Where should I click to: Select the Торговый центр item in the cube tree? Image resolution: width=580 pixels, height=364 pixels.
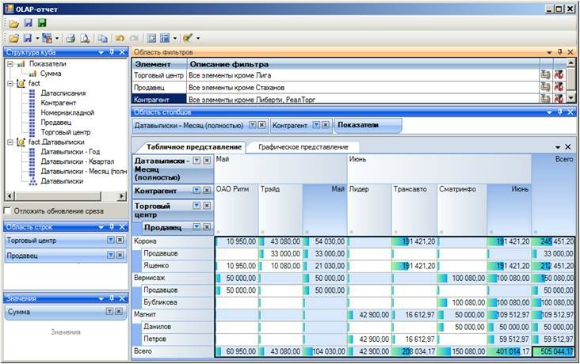pyautogui.click(x=65, y=132)
